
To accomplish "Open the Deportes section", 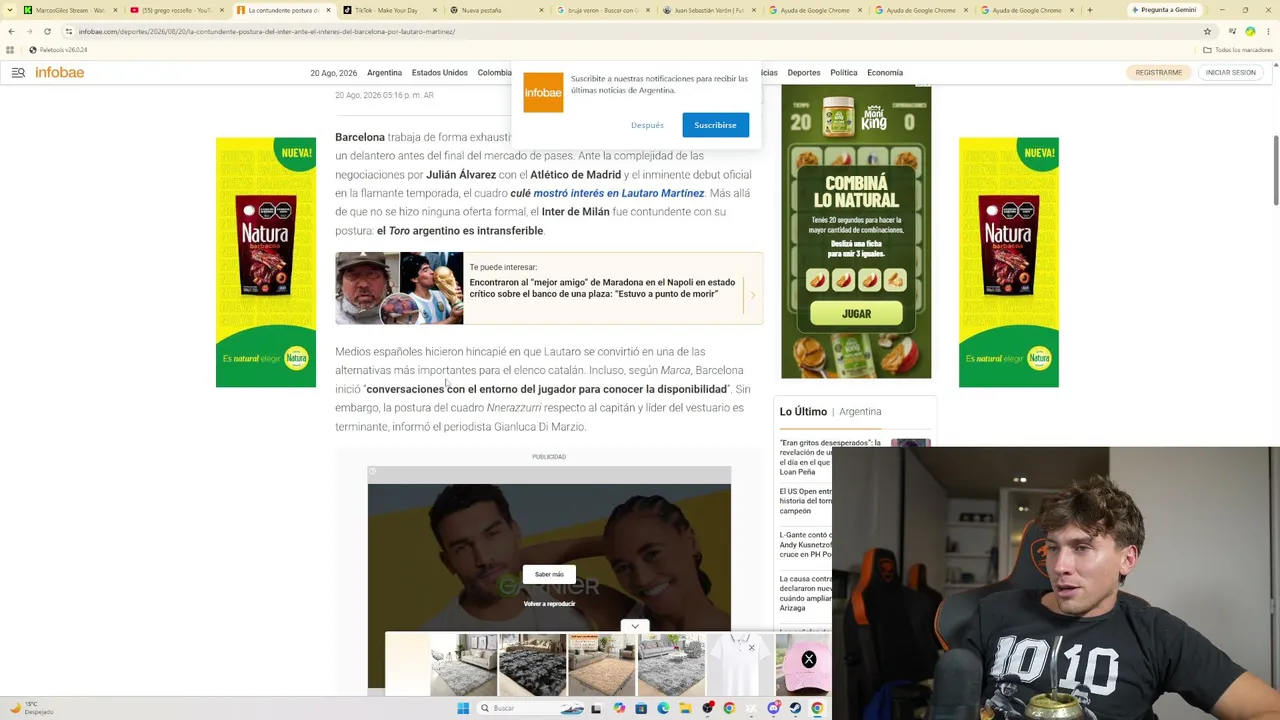I will (x=804, y=73).
